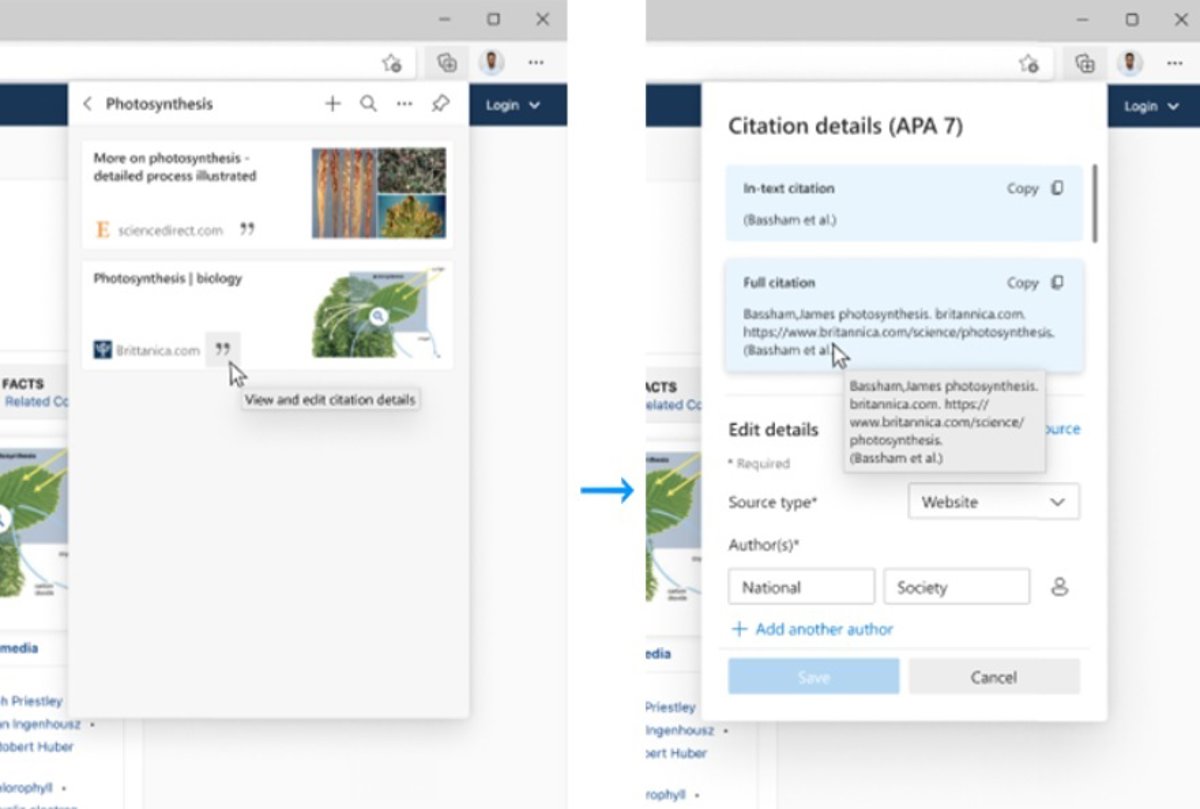1200x809 pixels.
Task: Click author last name field containing Society
Action: [956, 587]
